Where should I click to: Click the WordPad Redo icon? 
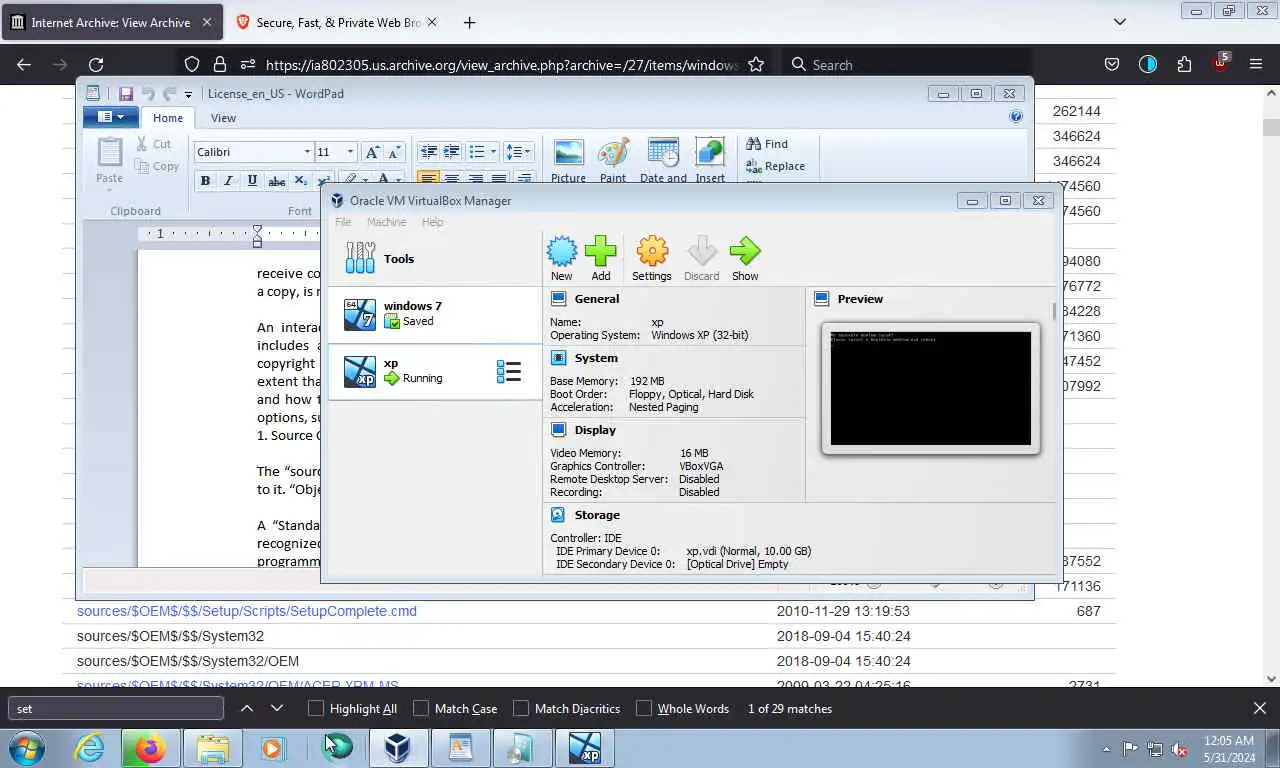tap(169, 94)
